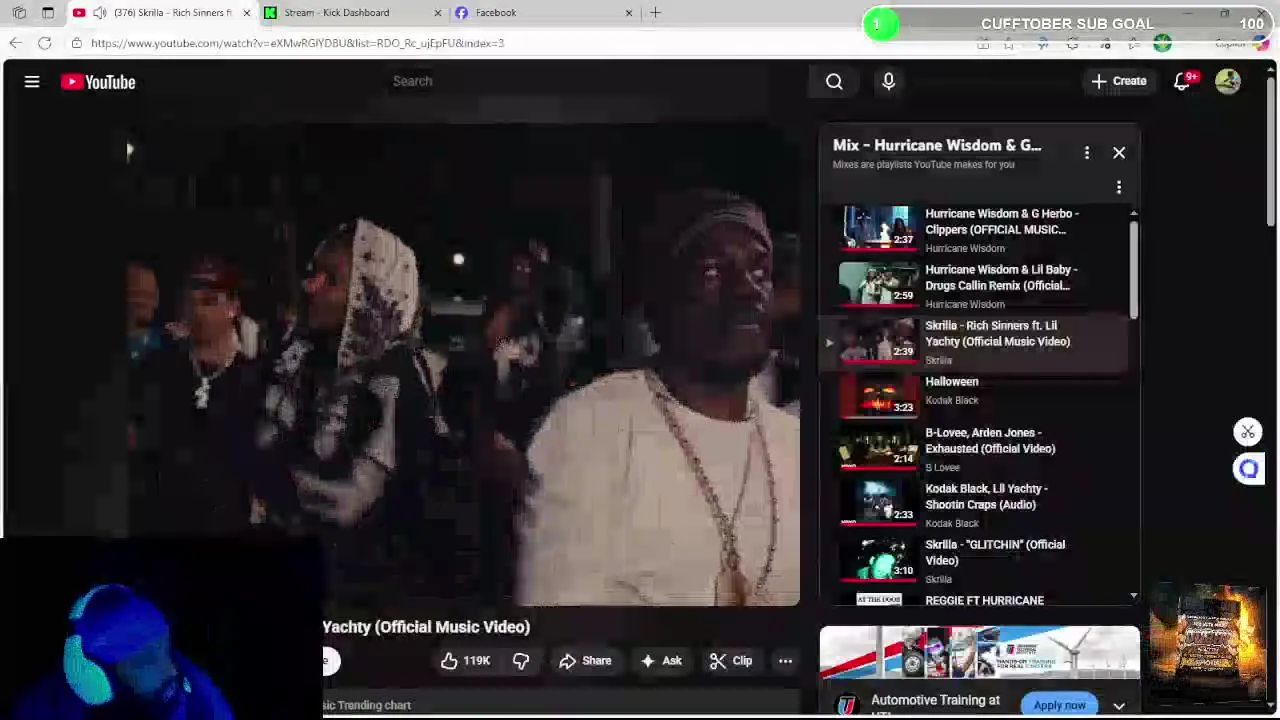Select REGGIE FT HURRICANE playlist item

[x=975, y=599]
